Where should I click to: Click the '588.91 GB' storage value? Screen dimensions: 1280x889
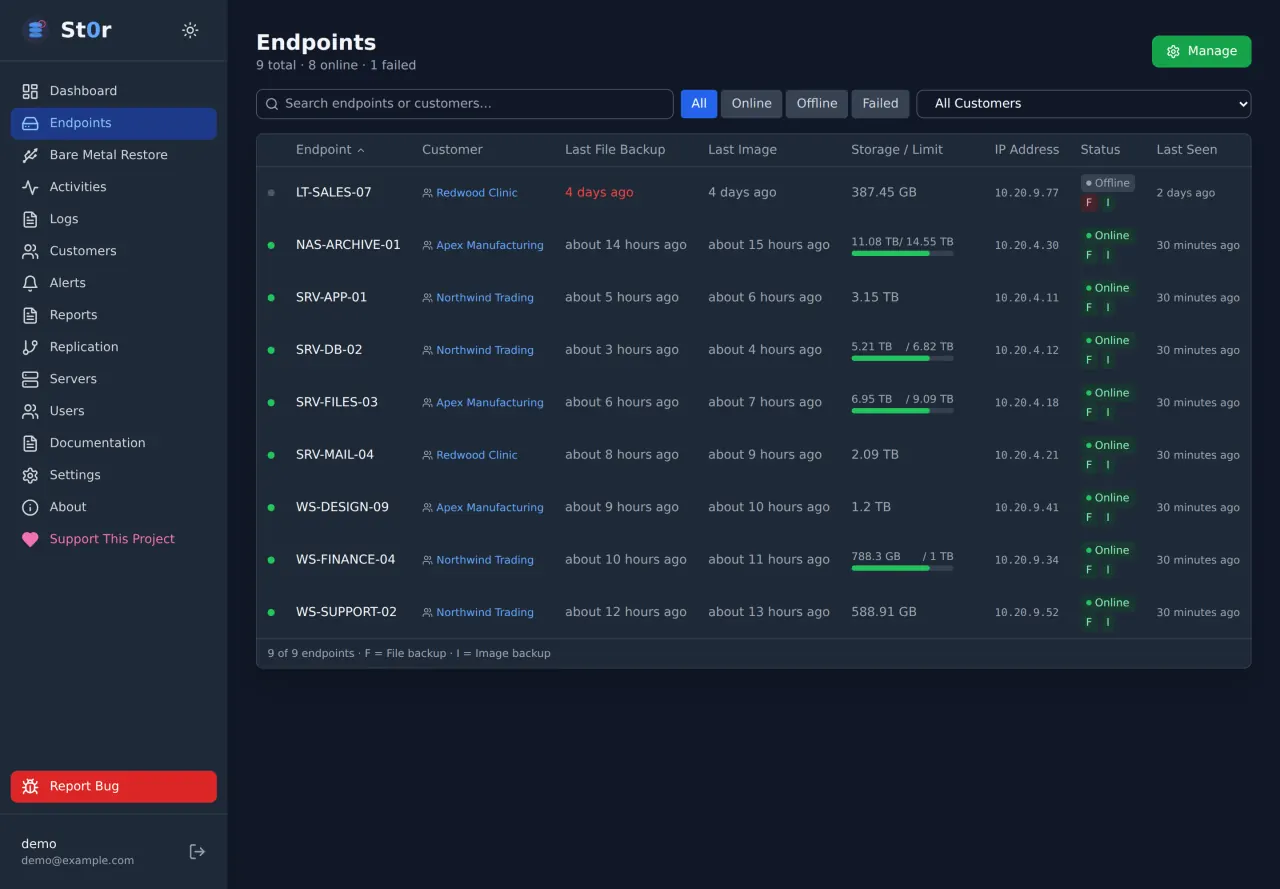pyautogui.click(x=884, y=612)
